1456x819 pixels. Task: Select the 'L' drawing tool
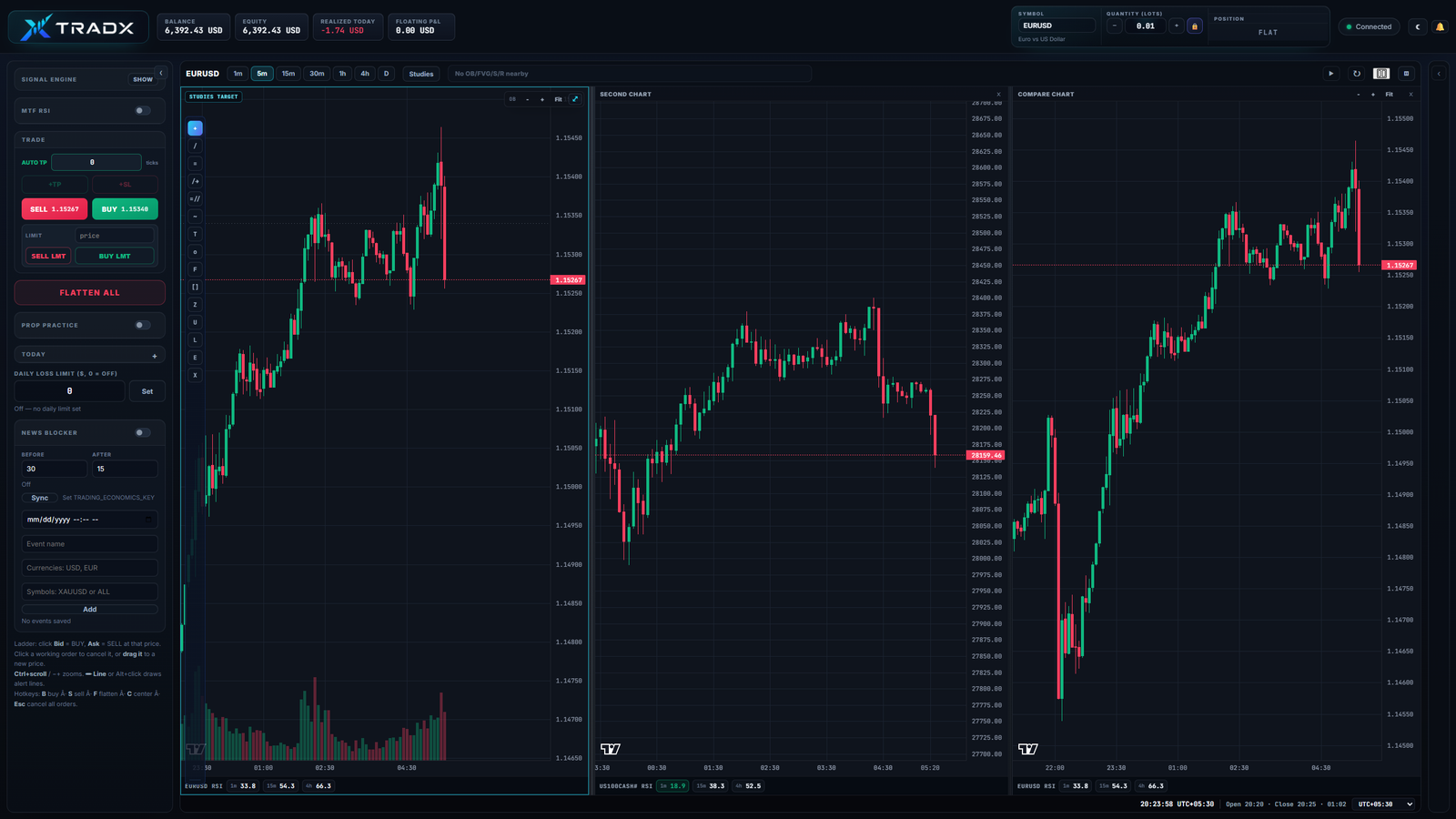click(195, 339)
